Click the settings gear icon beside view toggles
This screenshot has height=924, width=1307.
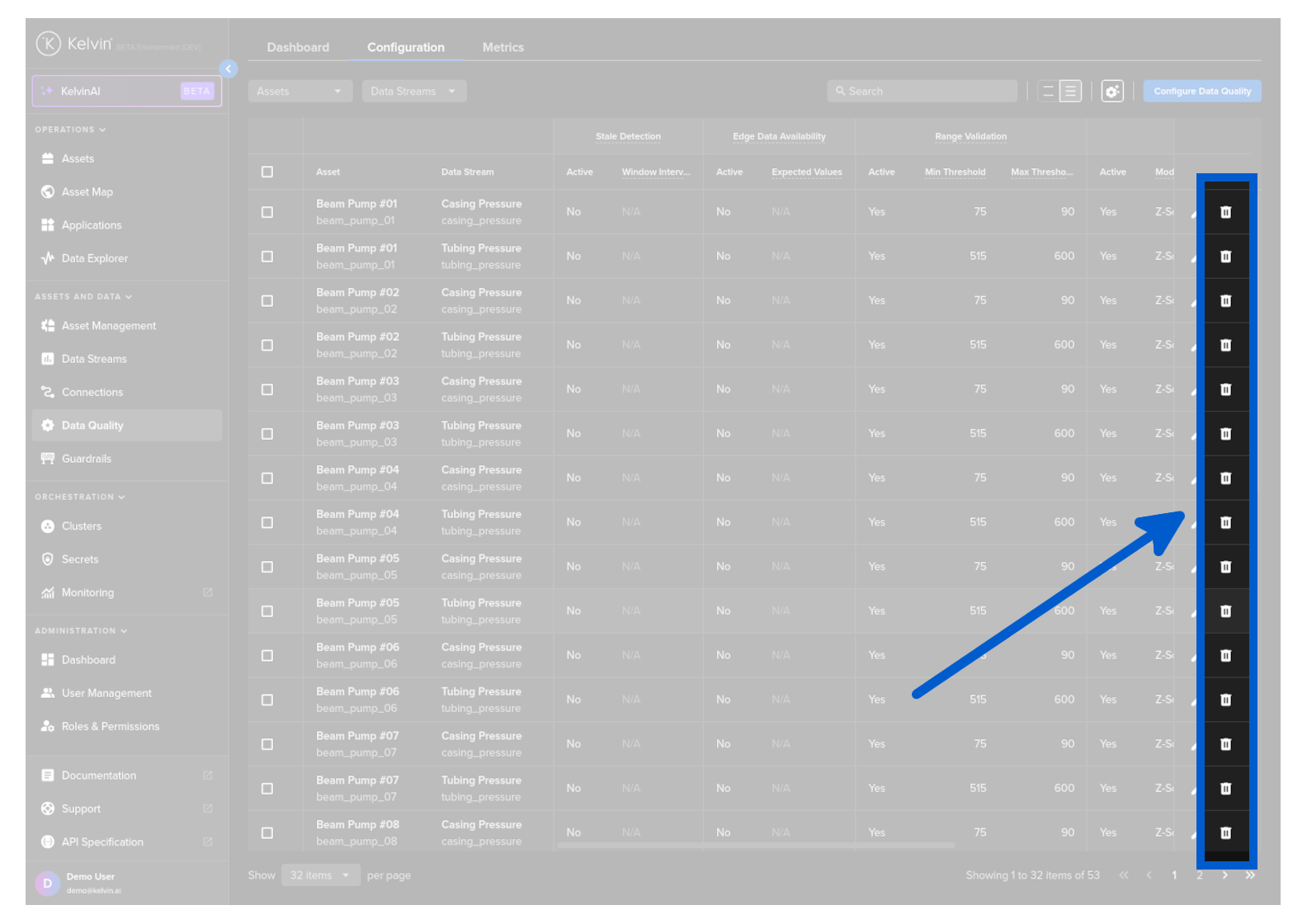click(1112, 92)
